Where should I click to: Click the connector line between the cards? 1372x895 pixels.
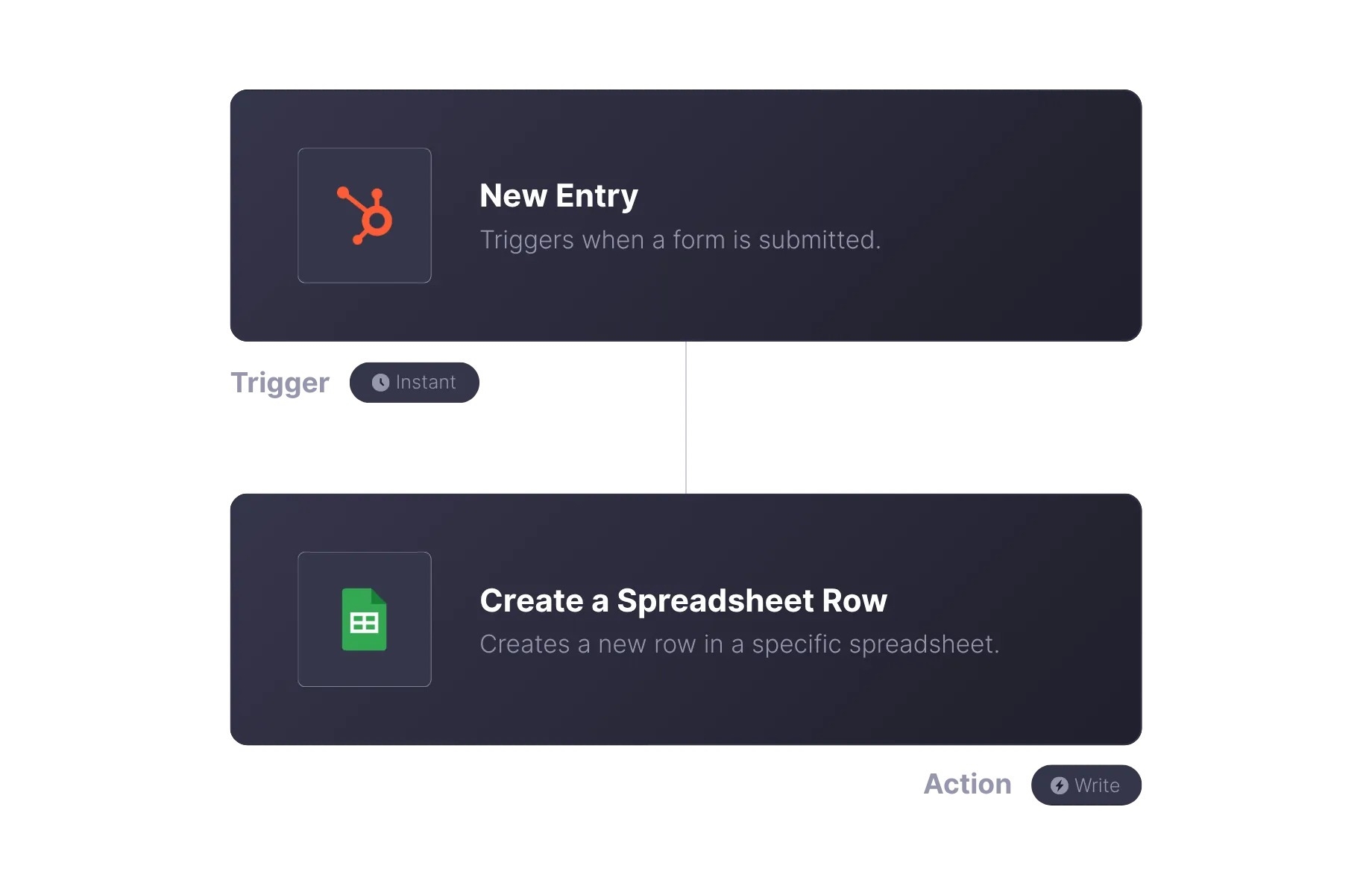tap(686, 418)
